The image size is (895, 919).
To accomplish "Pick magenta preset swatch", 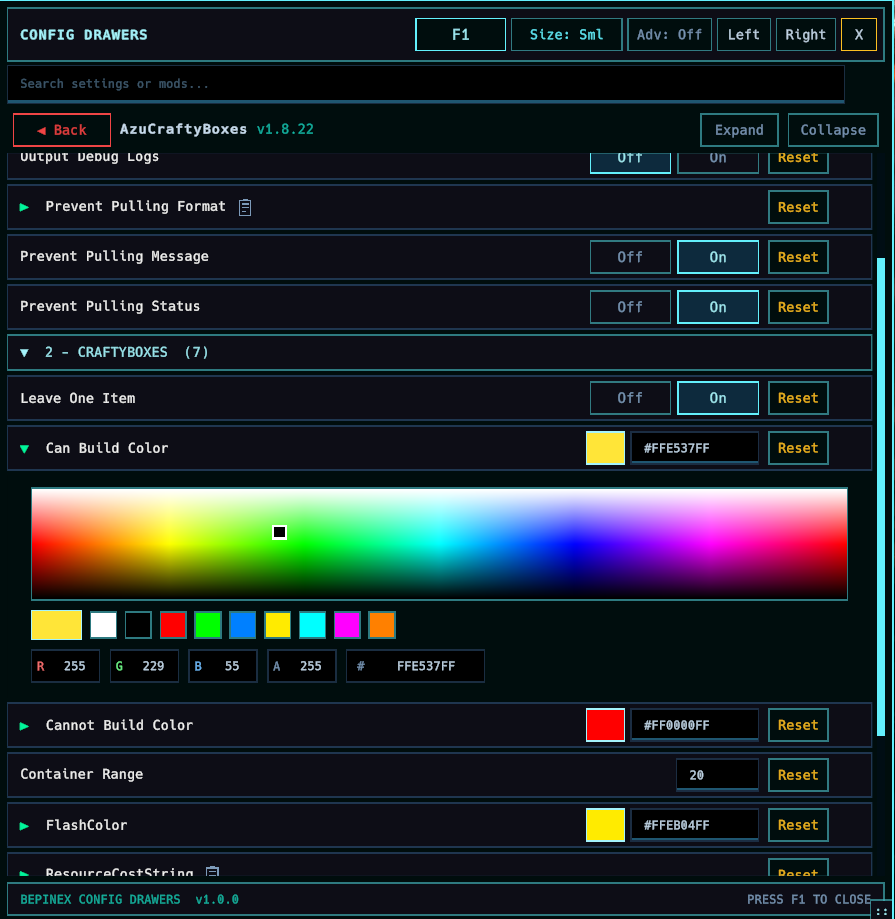I will (347, 625).
